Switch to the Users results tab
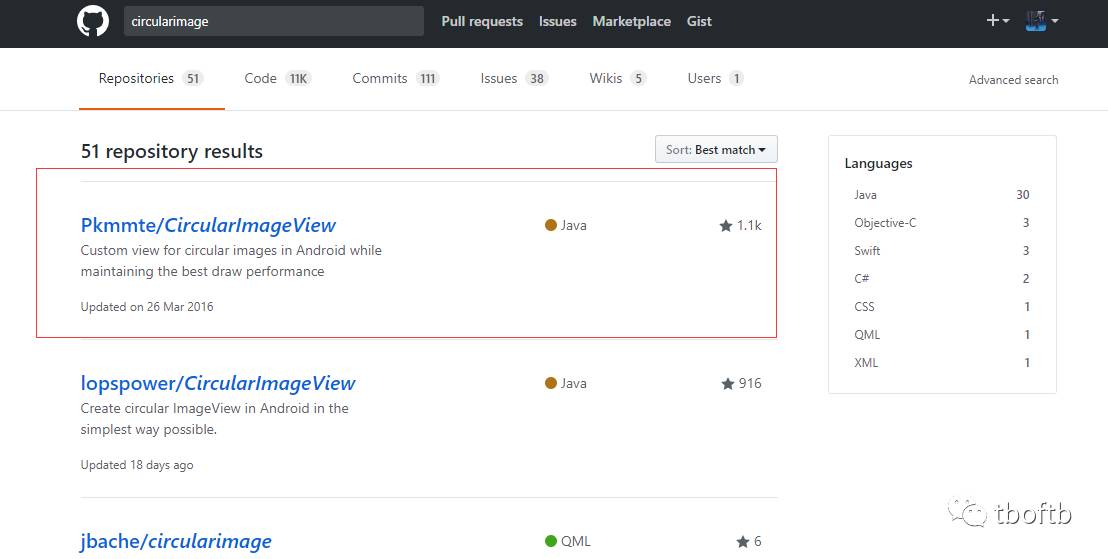Viewport: 1108px width, 559px height. (x=715, y=78)
